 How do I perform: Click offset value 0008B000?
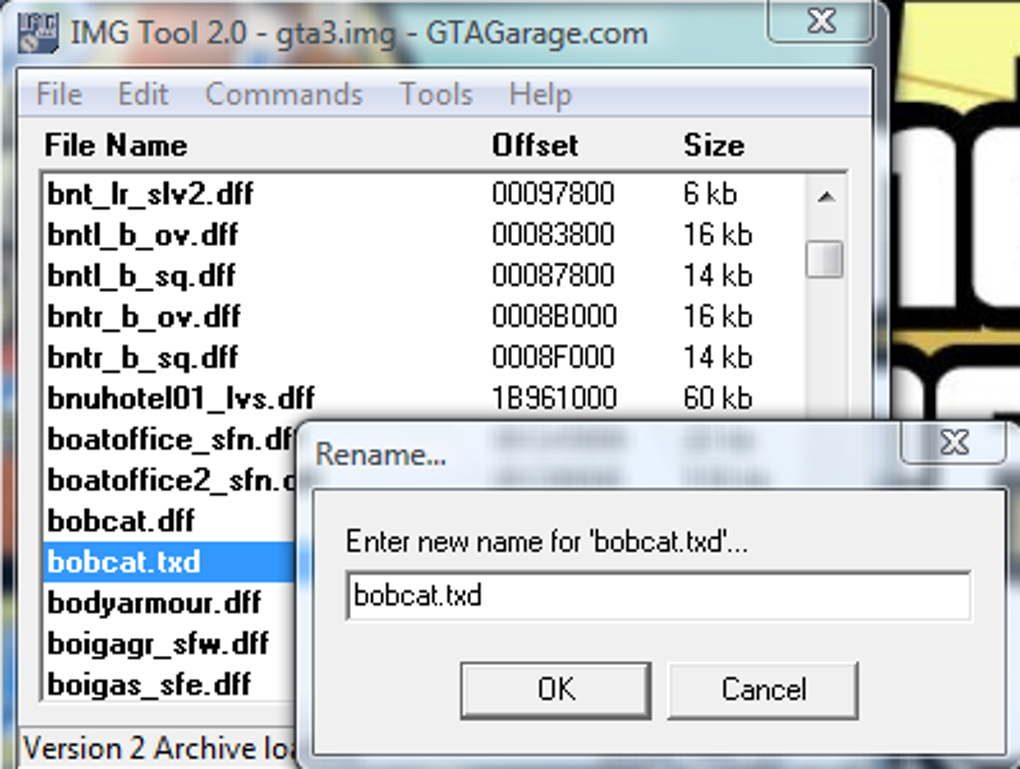click(554, 317)
